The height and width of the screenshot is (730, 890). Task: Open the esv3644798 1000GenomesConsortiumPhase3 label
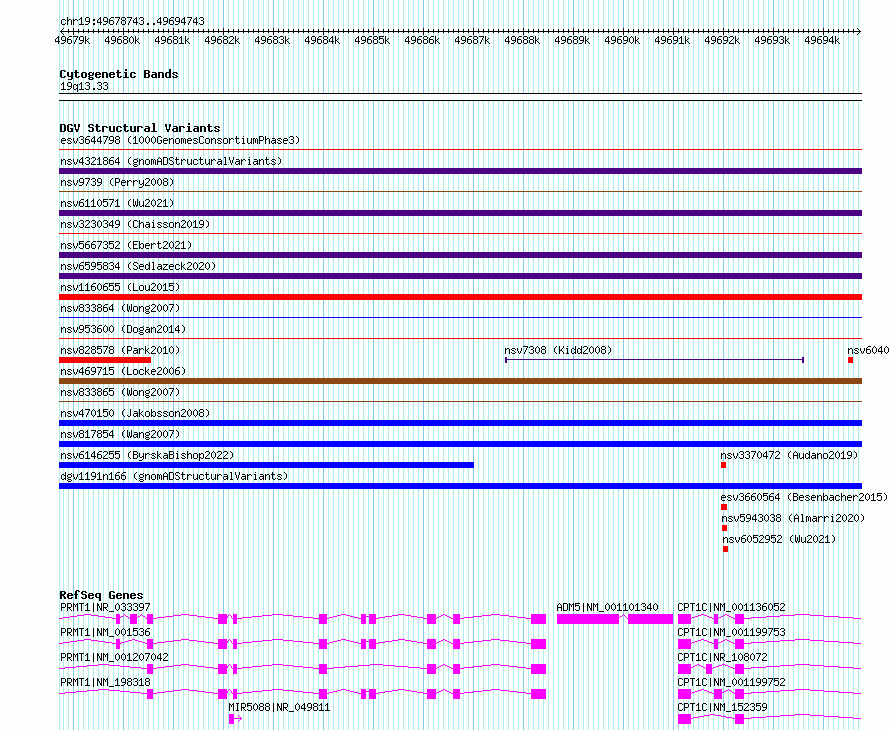(180, 140)
